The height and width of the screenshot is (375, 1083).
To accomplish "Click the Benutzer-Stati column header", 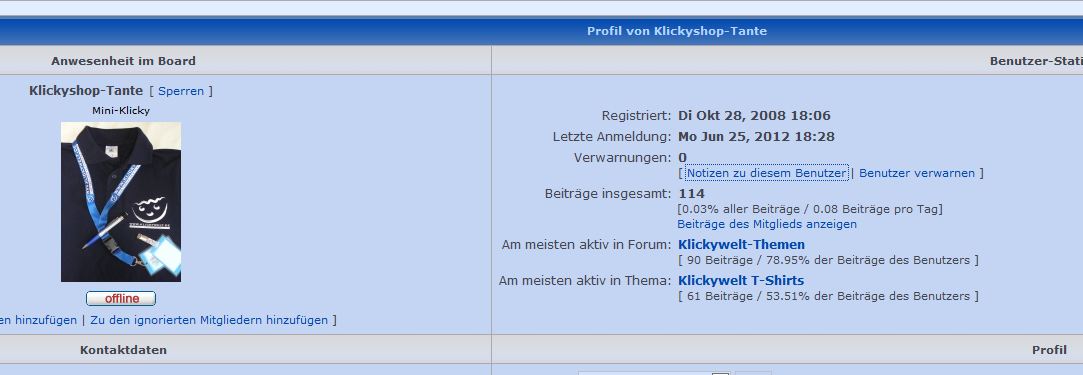I will coord(1035,61).
